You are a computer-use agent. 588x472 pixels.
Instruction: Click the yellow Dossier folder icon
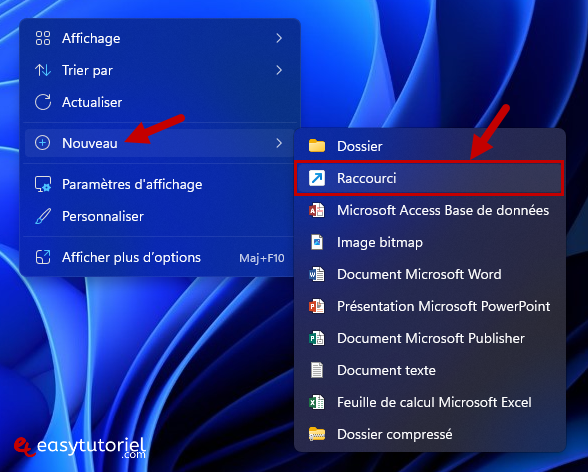317,145
